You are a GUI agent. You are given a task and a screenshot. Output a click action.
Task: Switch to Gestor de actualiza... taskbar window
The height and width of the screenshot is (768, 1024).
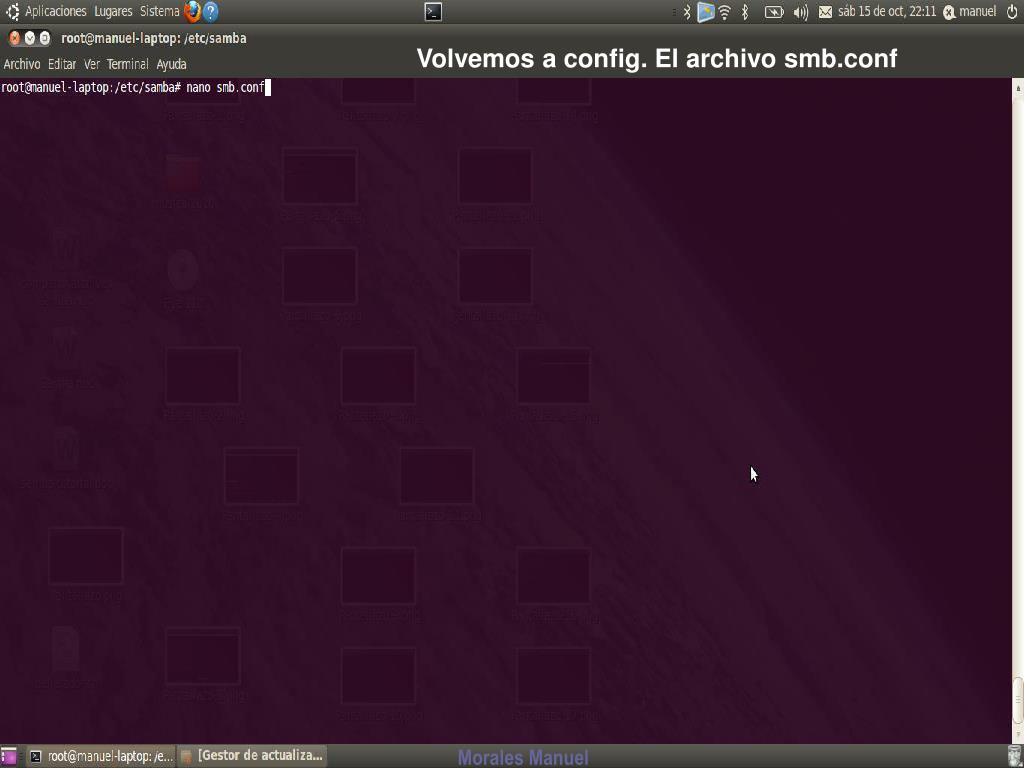(252, 756)
